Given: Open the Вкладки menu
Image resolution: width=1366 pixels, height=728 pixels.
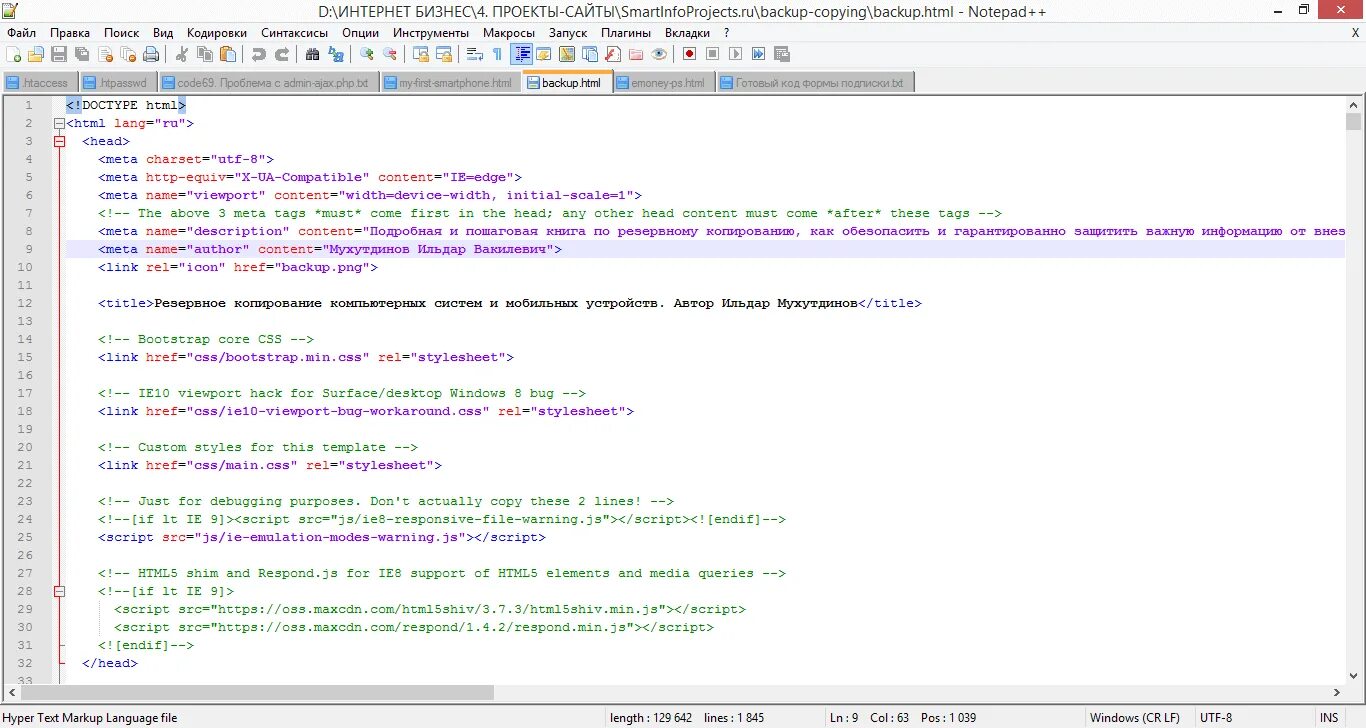Looking at the screenshot, I should click(687, 32).
